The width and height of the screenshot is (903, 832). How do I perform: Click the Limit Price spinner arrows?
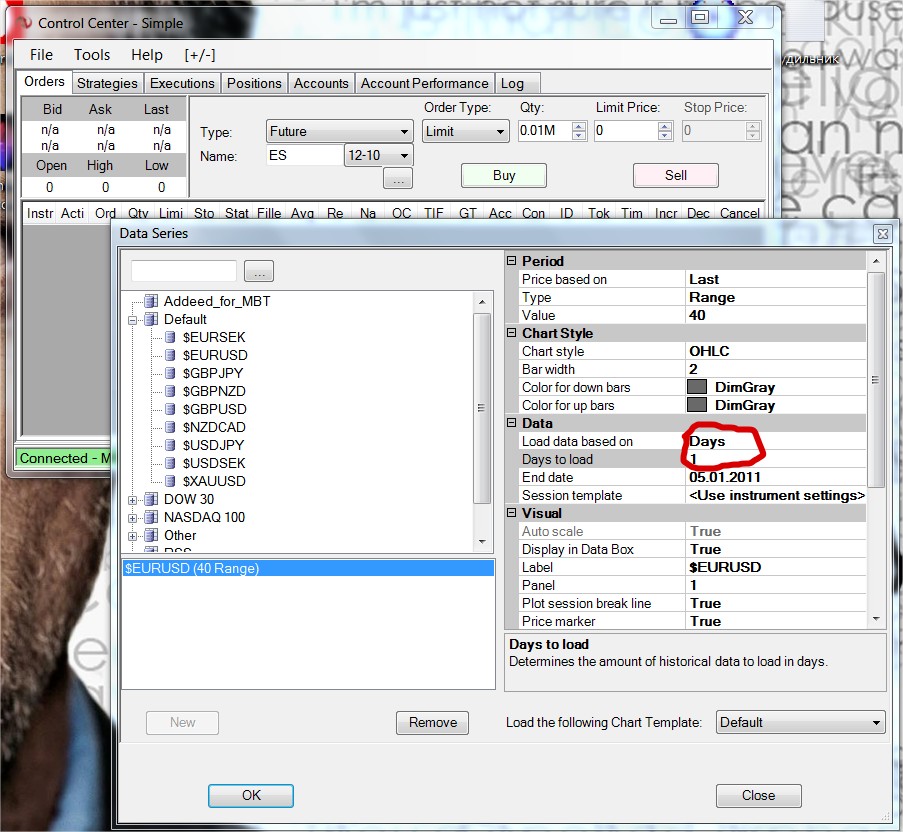click(665, 131)
